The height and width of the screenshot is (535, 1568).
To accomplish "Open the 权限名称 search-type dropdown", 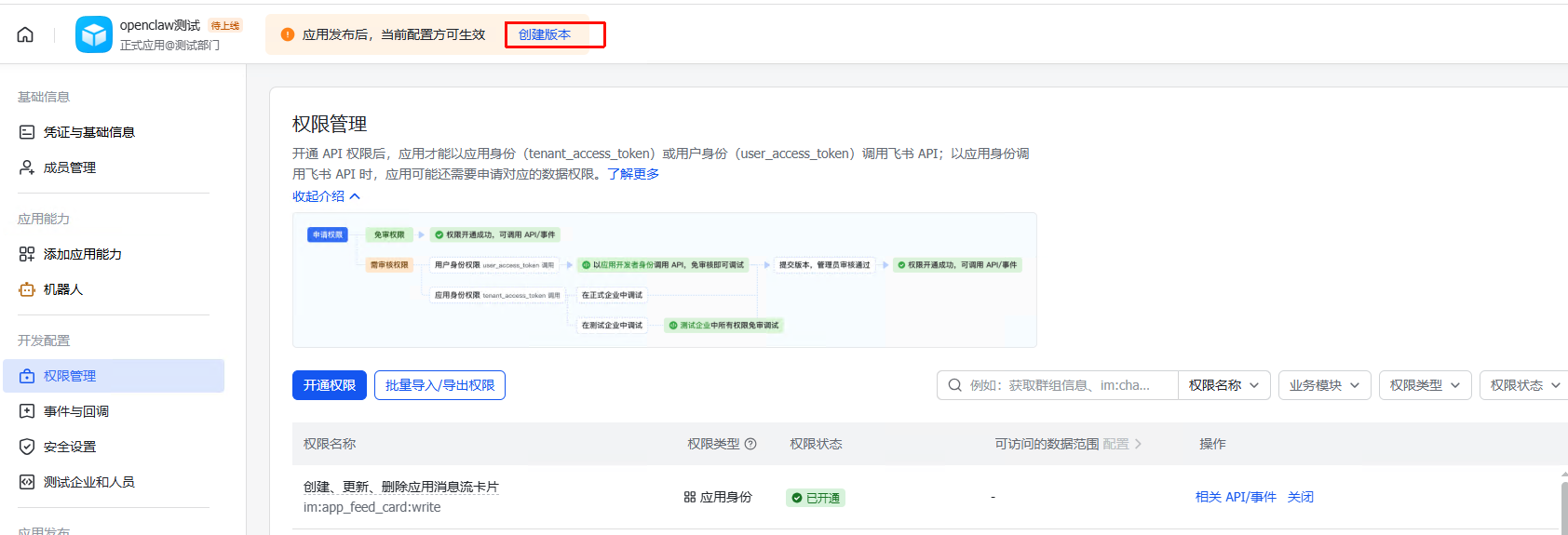I will point(1223,385).
